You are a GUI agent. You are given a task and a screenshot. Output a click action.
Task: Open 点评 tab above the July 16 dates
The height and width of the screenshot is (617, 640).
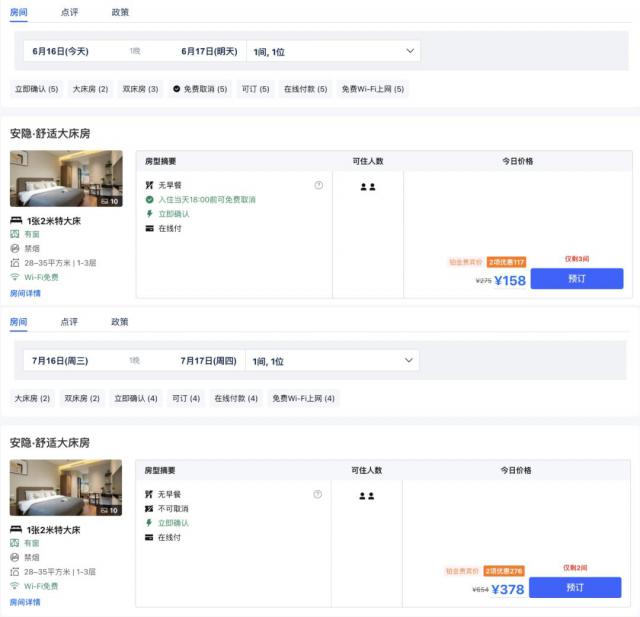[x=69, y=322]
